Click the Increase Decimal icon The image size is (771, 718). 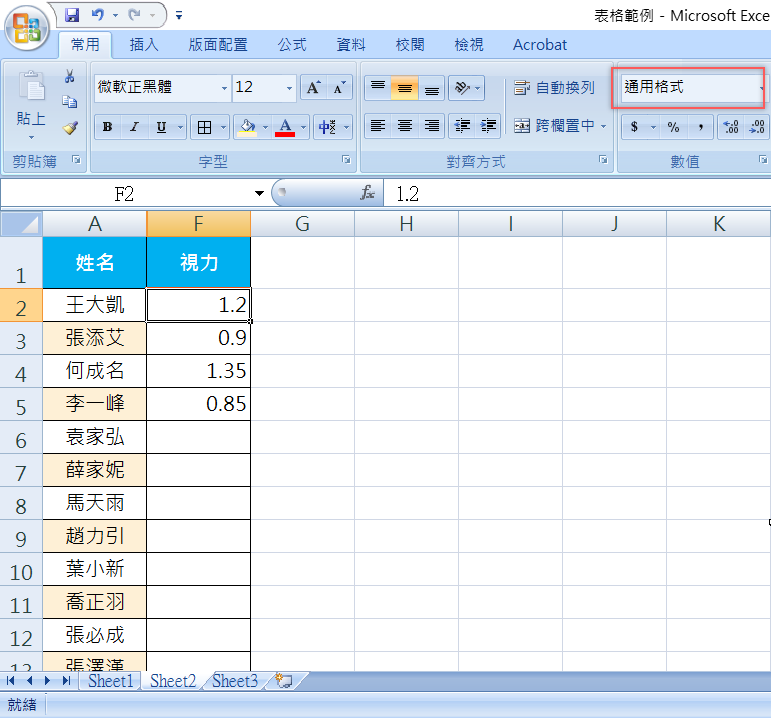pyautogui.click(x=731, y=127)
